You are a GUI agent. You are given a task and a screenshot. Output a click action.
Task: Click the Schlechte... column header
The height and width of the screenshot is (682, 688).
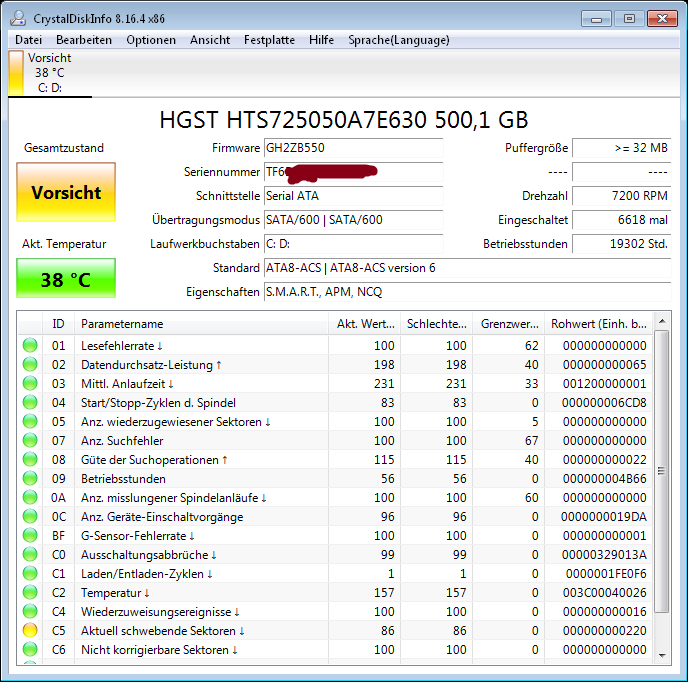pyautogui.click(x=437, y=324)
